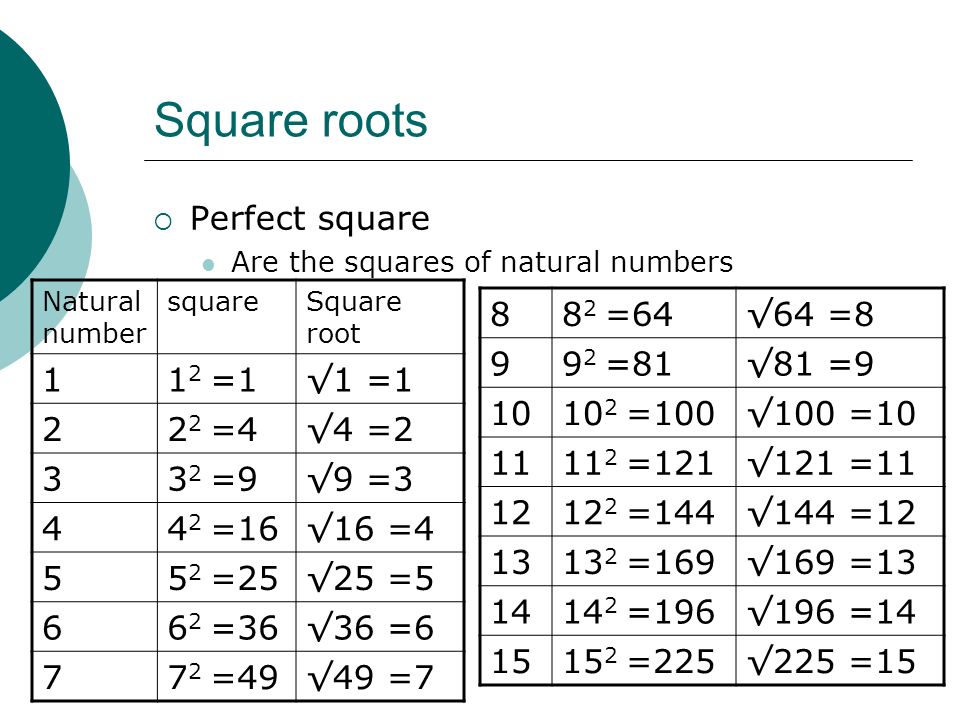Viewport: 960px width, 720px height.
Task: Select the cell '12² =144'
Action: click(x=643, y=512)
